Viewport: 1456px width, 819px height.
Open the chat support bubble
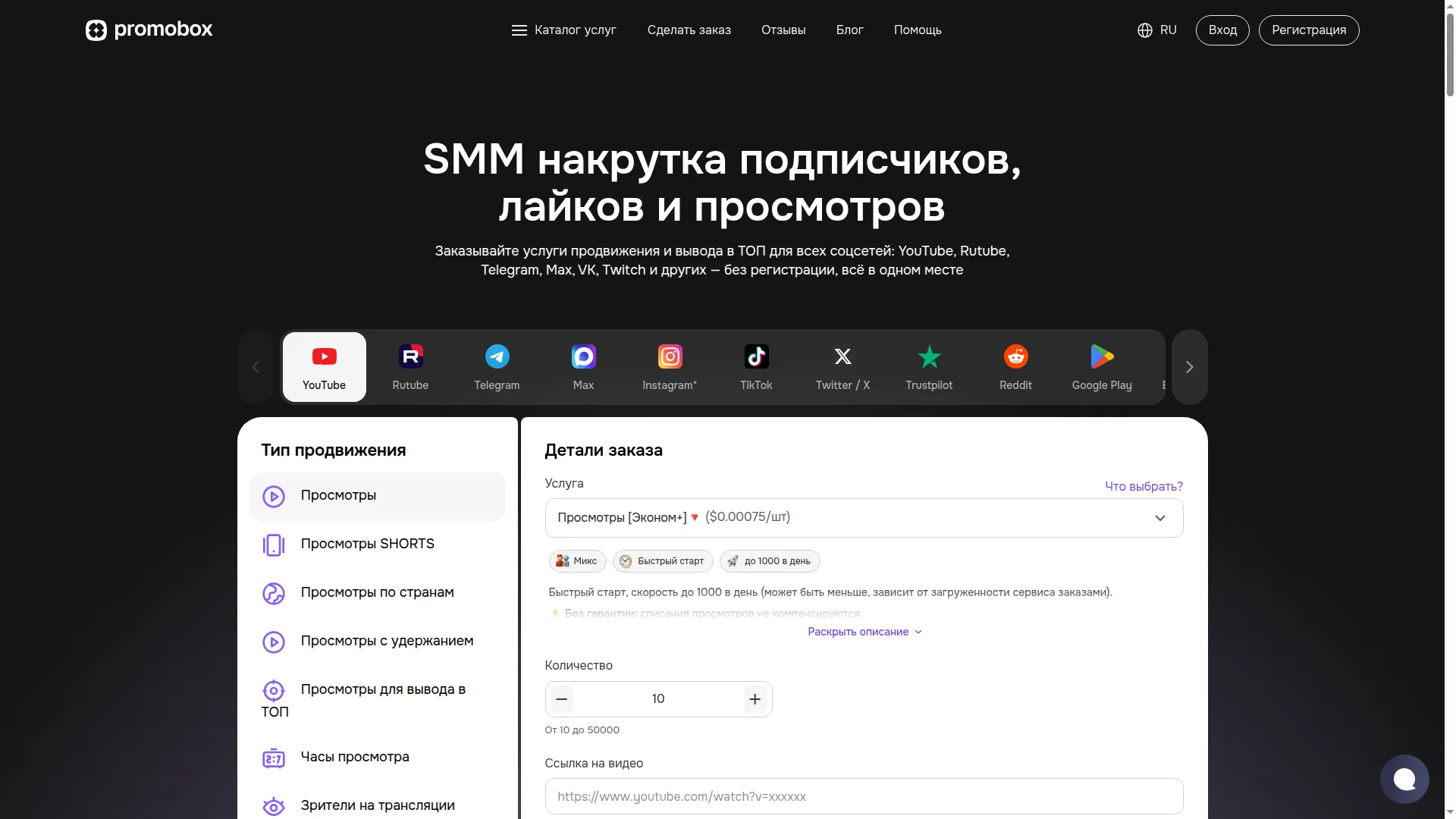point(1404,779)
